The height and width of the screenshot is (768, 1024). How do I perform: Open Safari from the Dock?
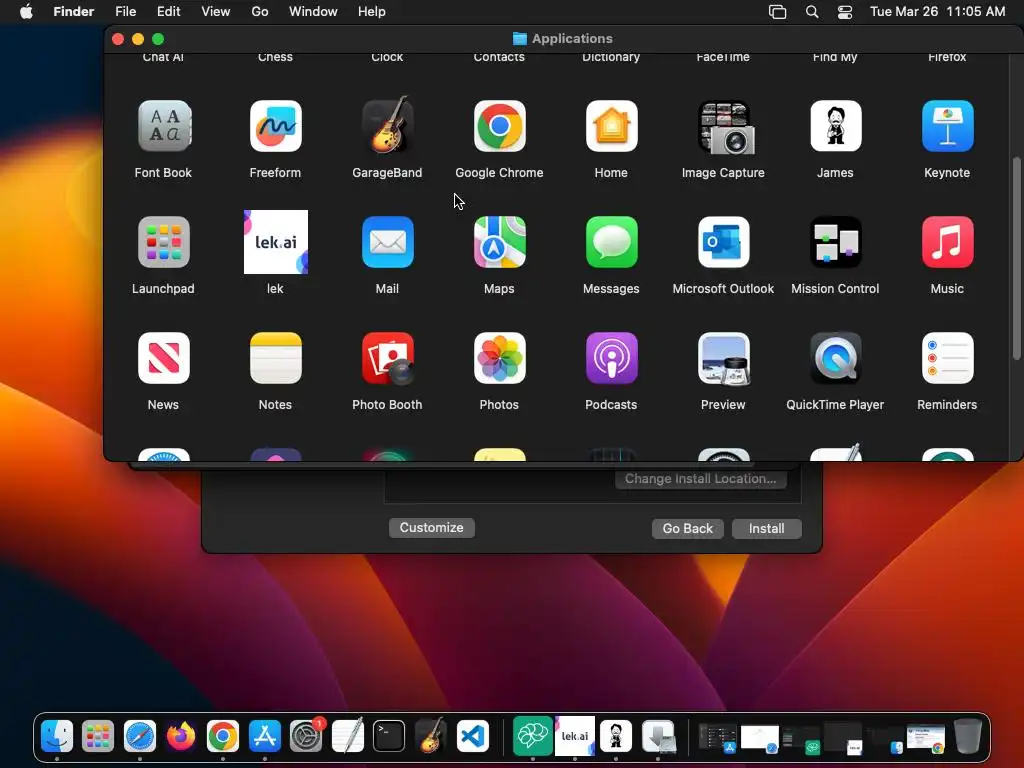tap(140, 736)
